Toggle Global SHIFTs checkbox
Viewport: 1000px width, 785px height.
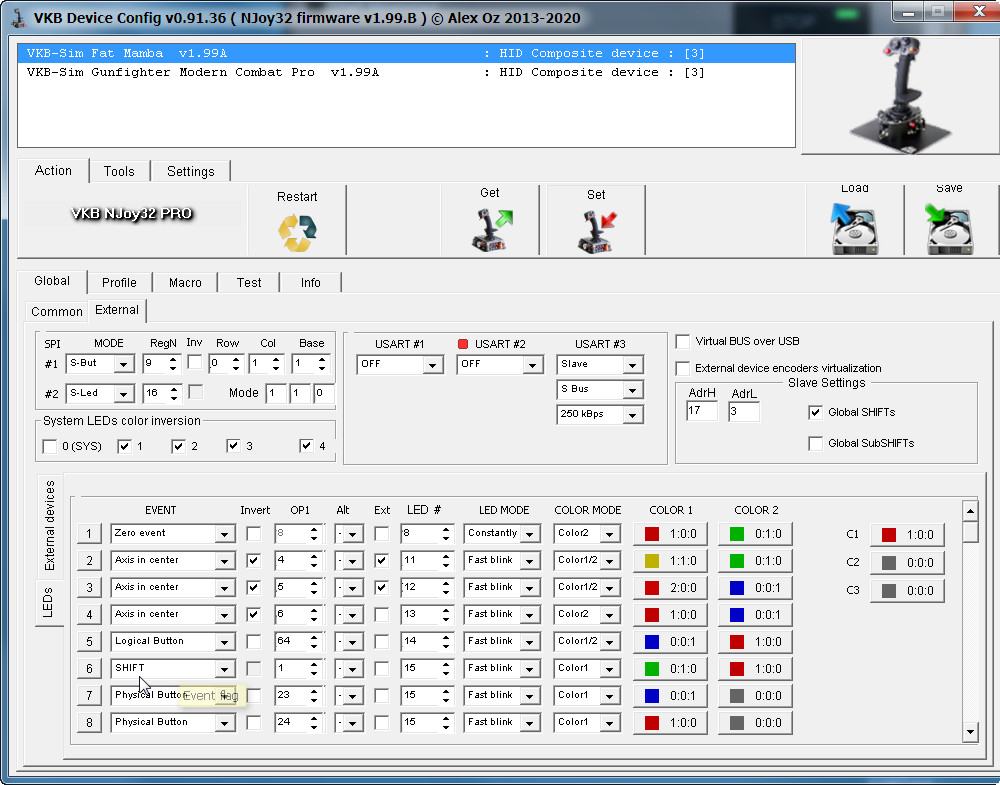tap(816, 412)
